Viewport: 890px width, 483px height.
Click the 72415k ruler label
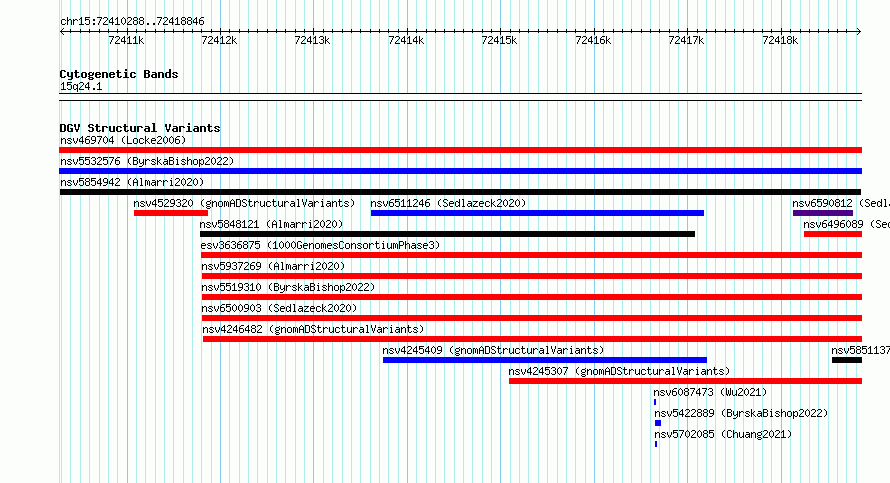(499, 40)
